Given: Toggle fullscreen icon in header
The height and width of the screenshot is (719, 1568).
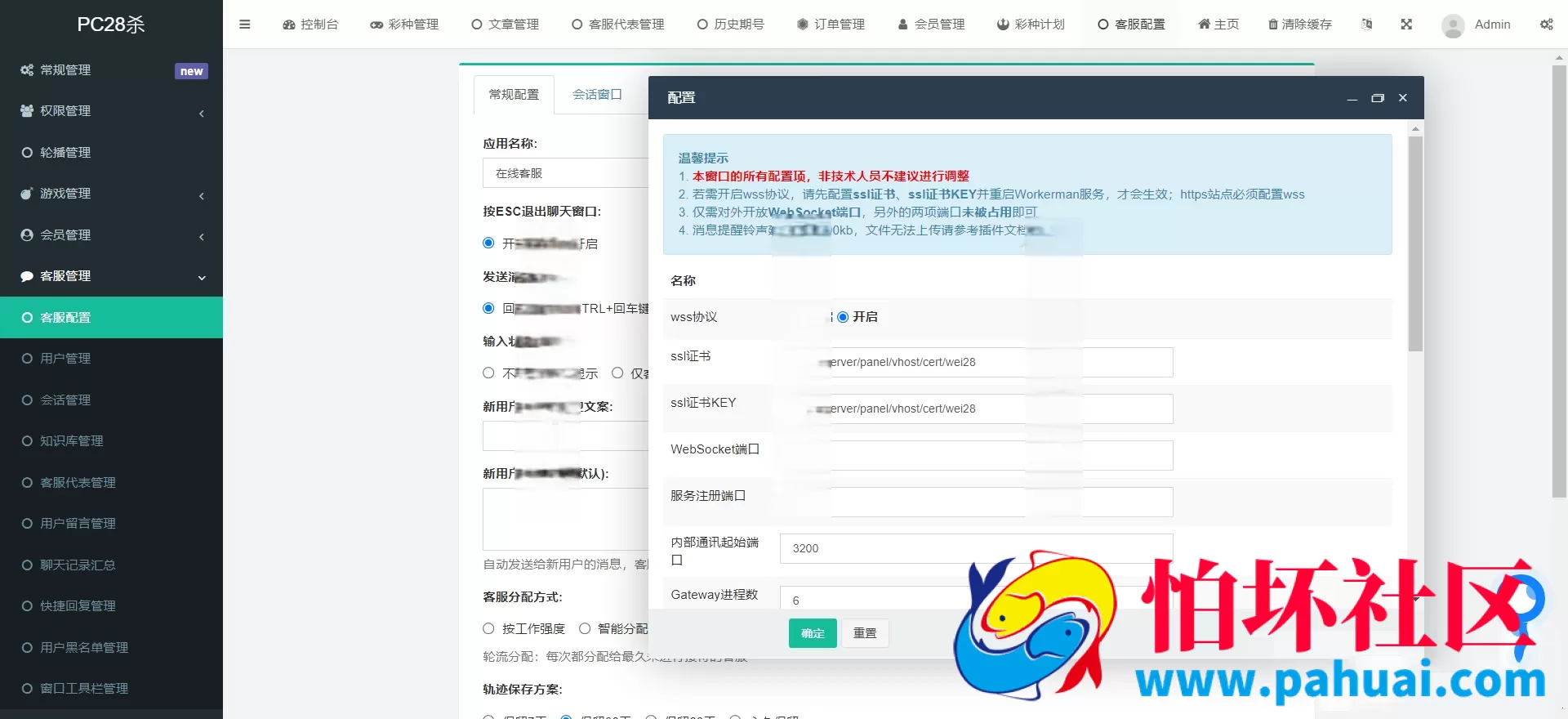Looking at the screenshot, I should [x=1406, y=25].
